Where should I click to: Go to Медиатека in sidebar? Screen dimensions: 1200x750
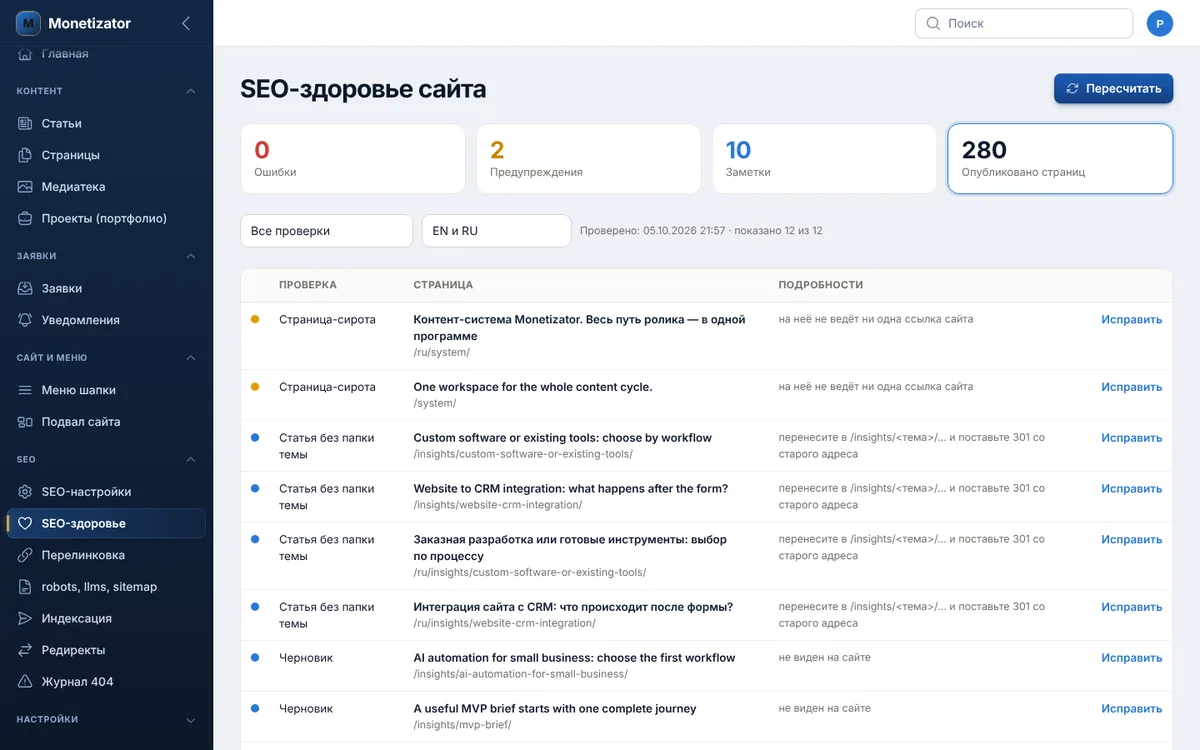(106, 187)
